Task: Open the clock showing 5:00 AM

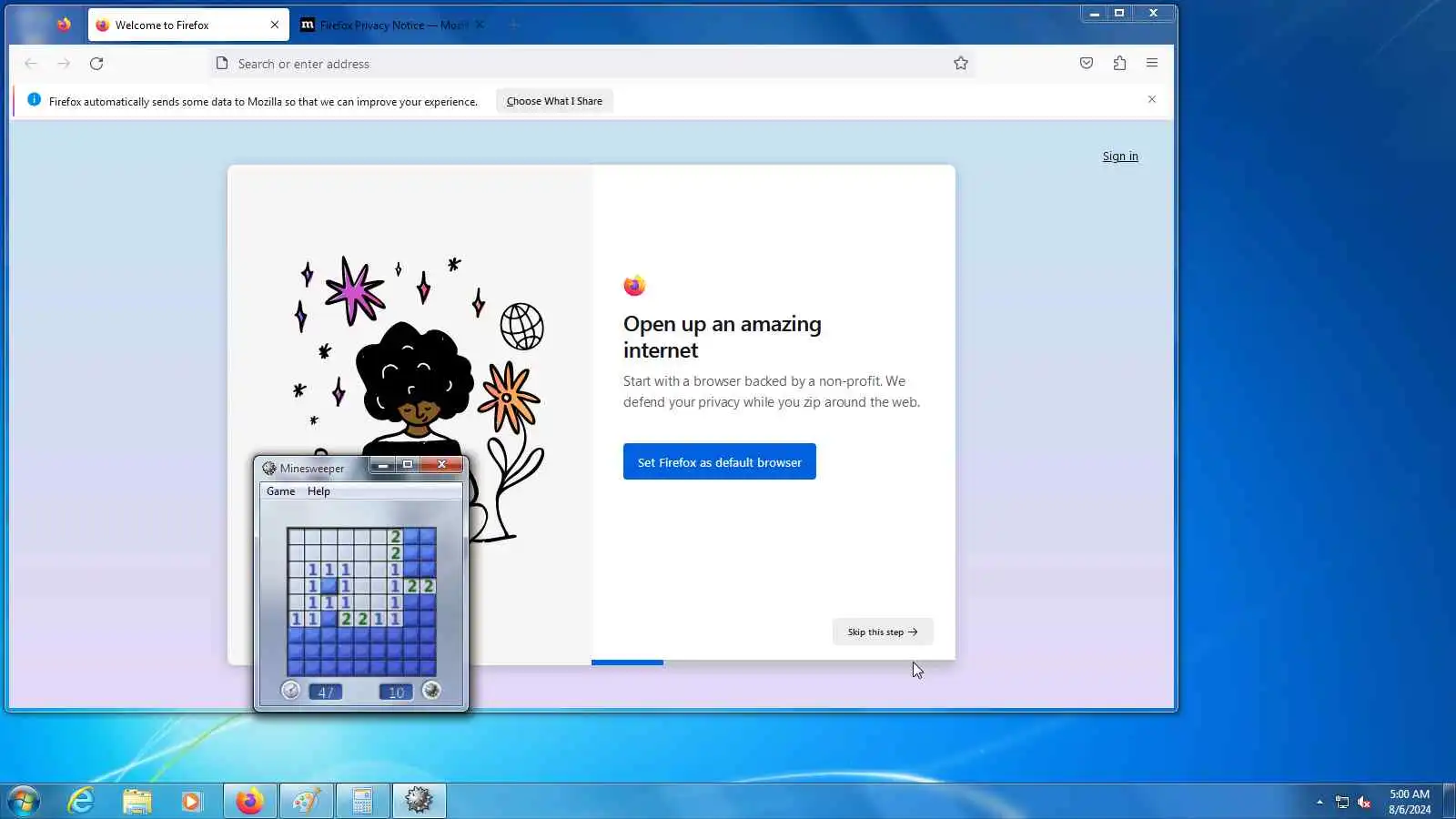Action: 1410,801
